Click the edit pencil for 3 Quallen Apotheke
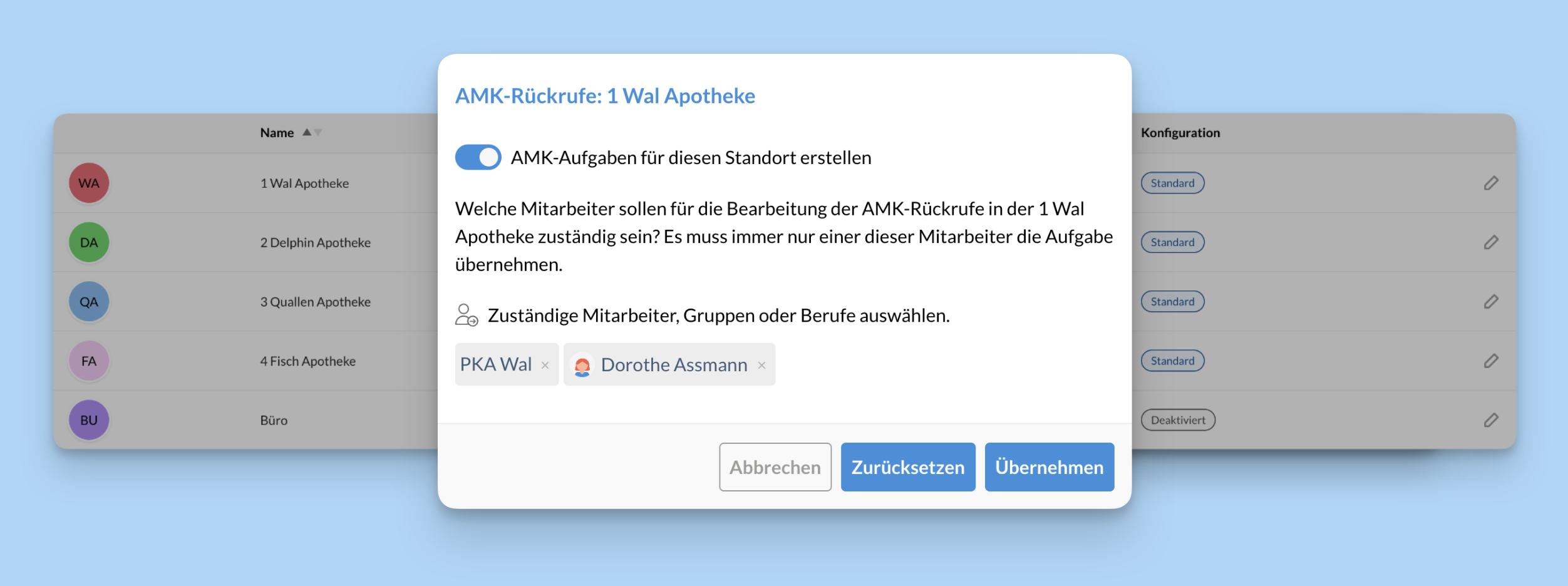Viewport: 1568px width, 586px height. 1491,302
